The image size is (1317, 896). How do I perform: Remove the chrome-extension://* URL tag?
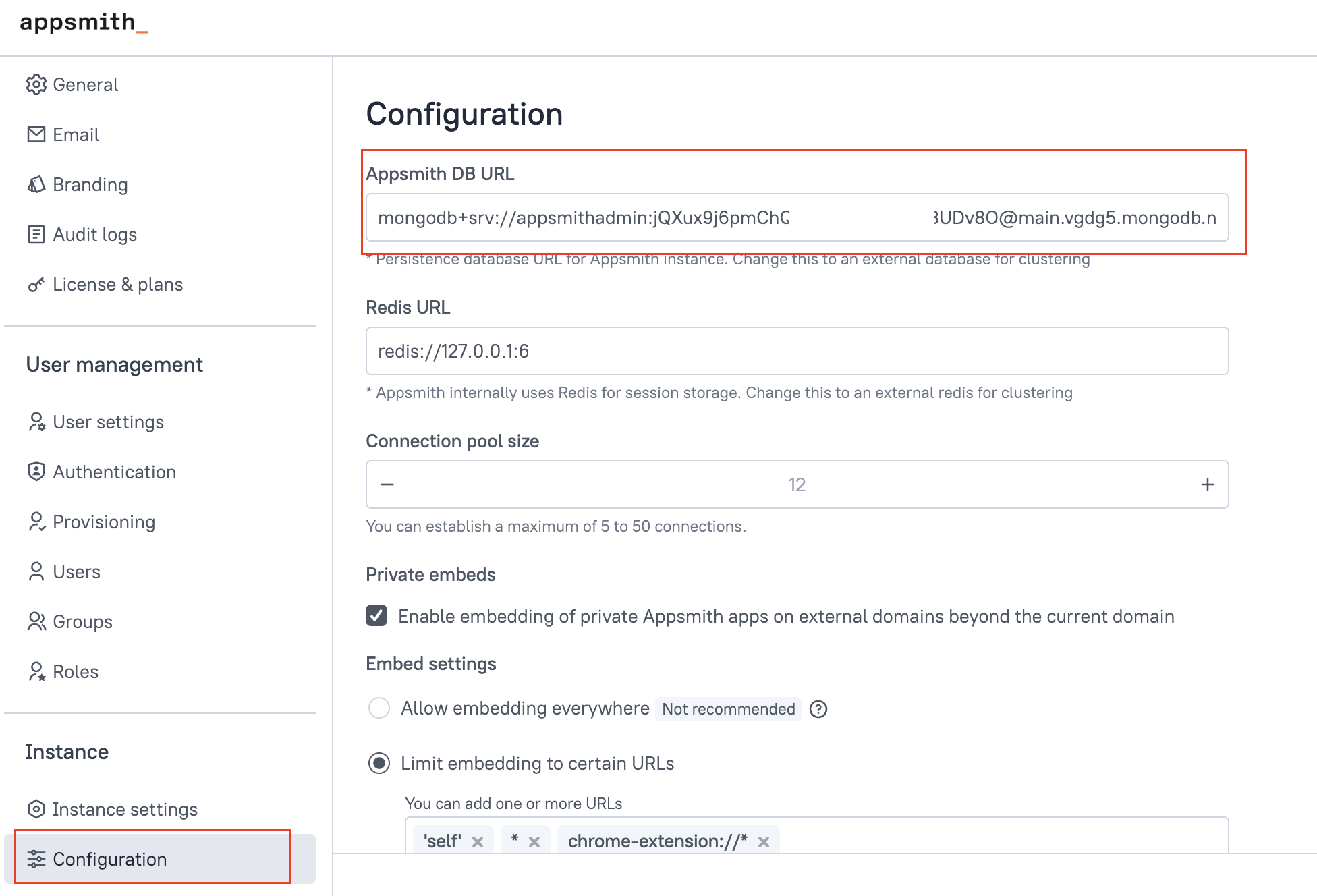click(x=764, y=842)
